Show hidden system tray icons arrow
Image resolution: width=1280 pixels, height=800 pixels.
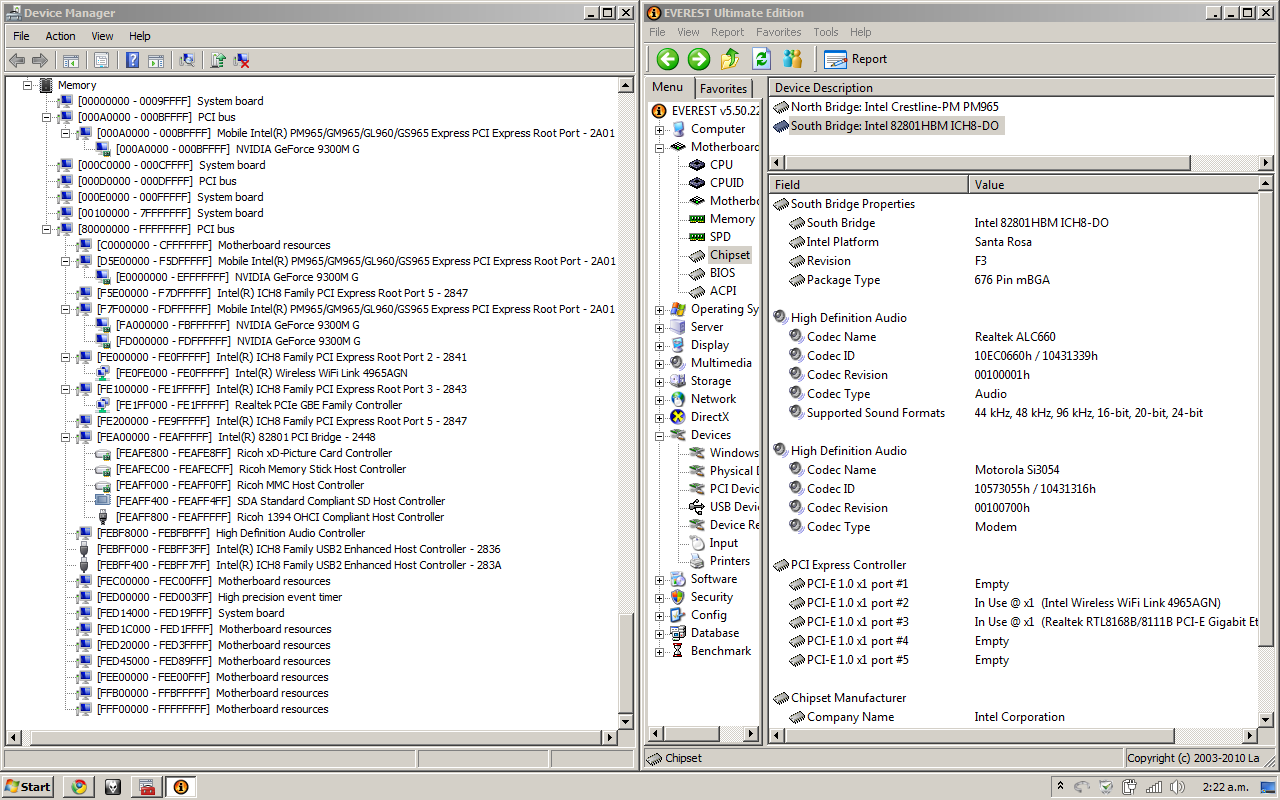pyautogui.click(x=1060, y=786)
